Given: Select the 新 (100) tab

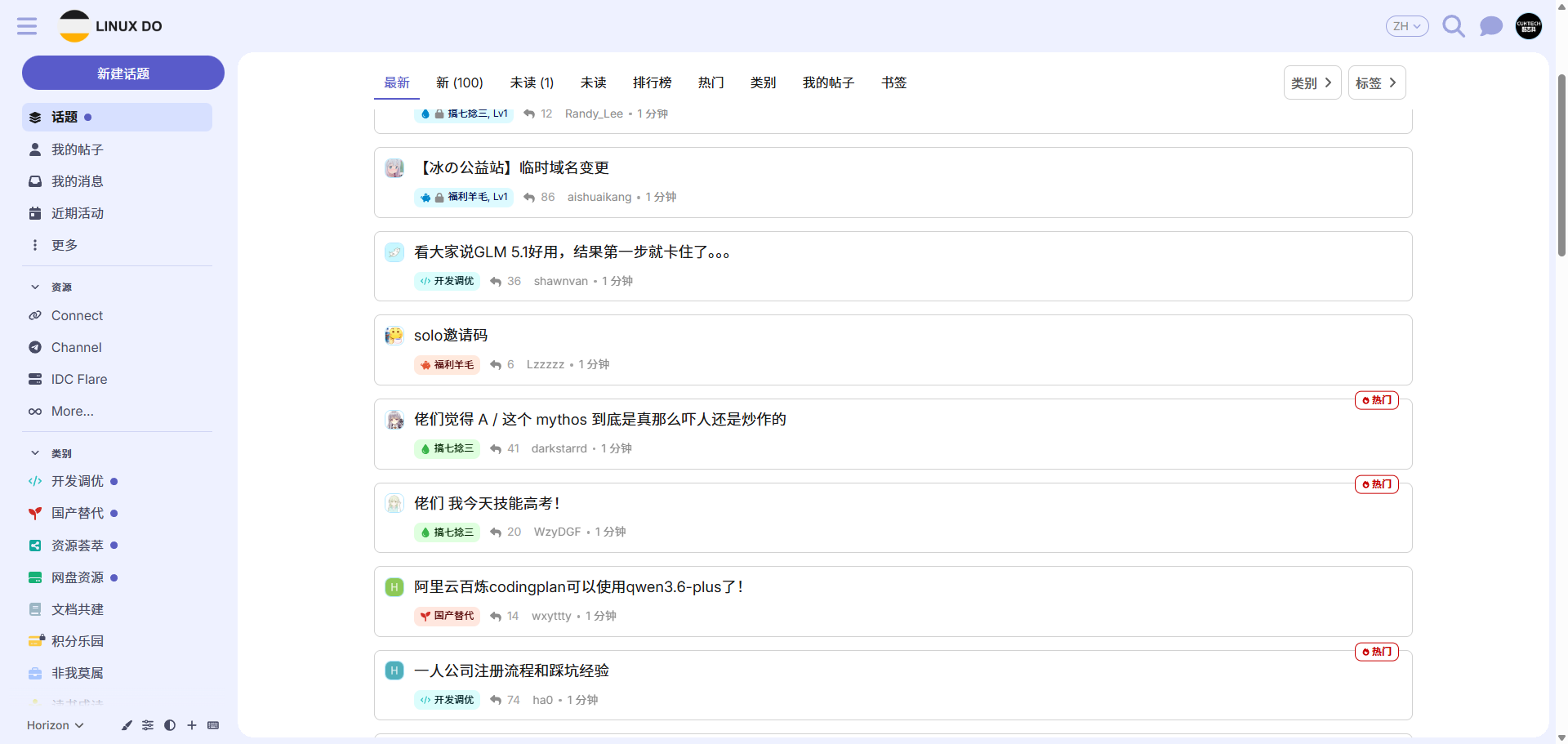Looking at the screenshot, I should (460, 82).
